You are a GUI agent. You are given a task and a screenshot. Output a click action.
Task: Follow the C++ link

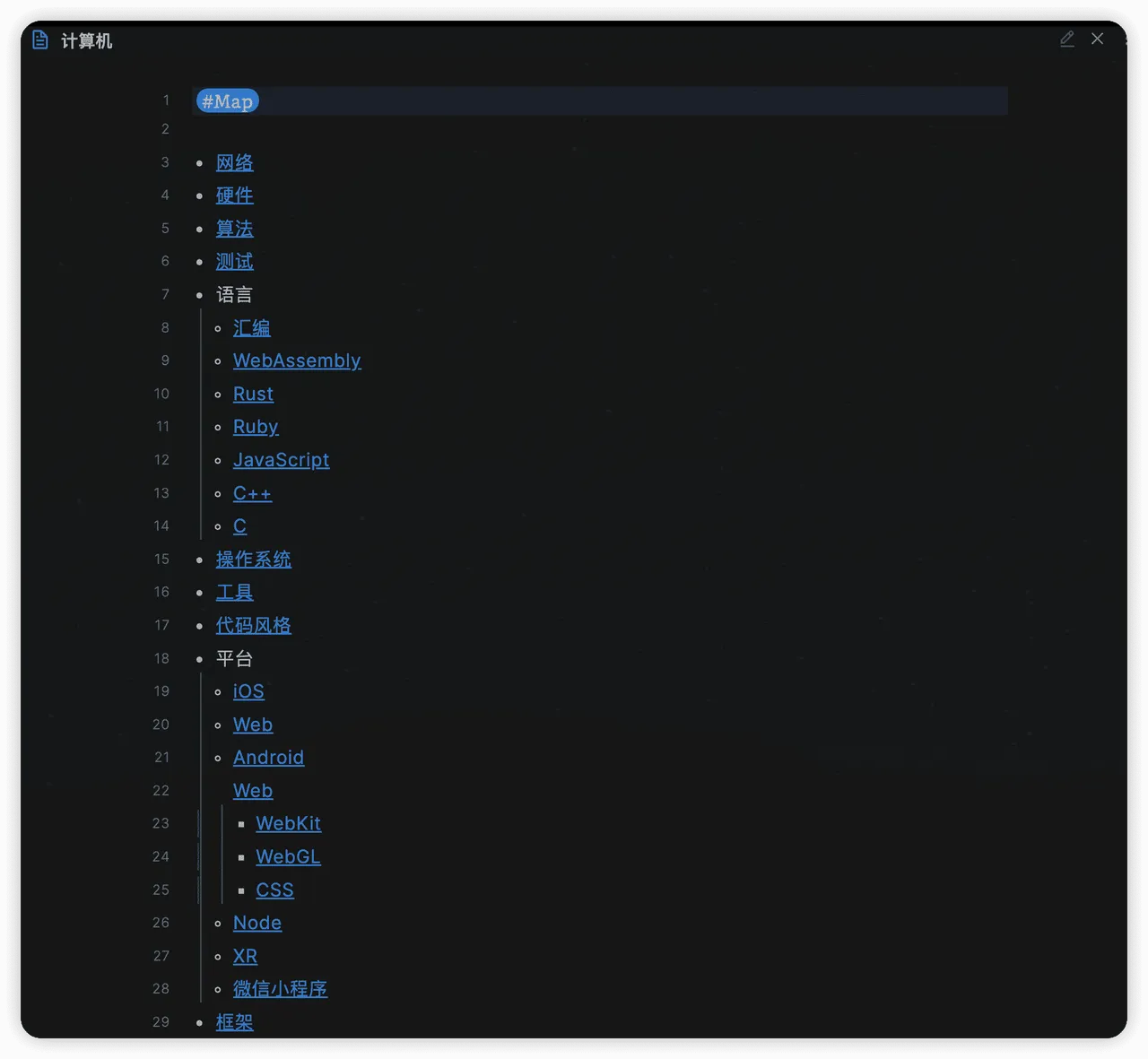pyautogui.click(x=252, y=493)
